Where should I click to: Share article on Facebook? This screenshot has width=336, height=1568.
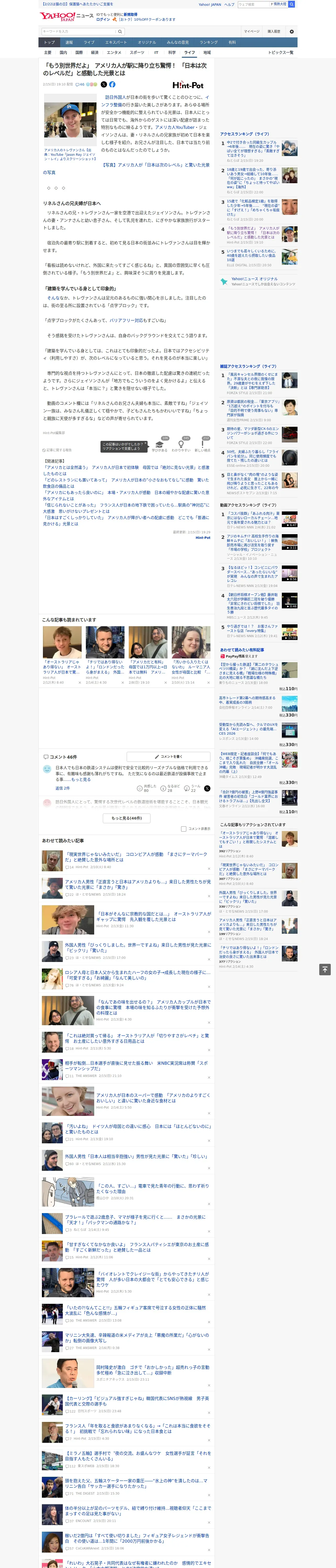click(112, 85)
